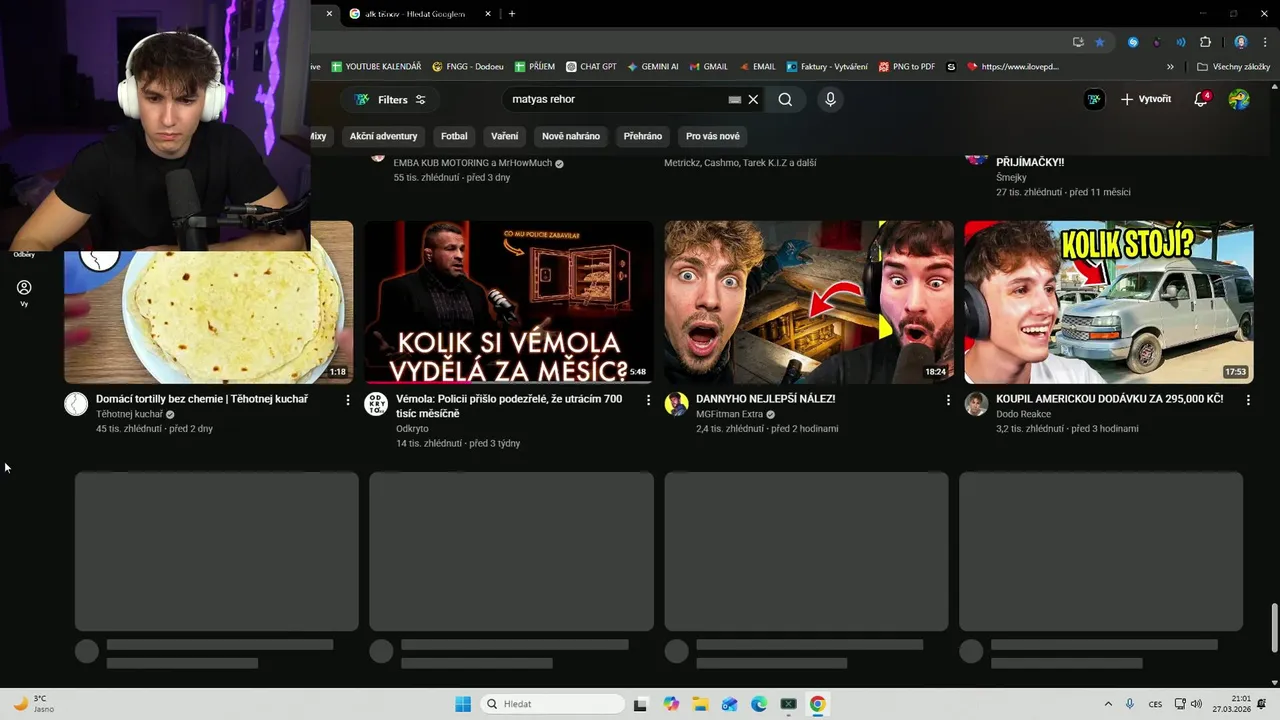
Task: Open the GEMINI AI bookmark
Action: (653, 67)
